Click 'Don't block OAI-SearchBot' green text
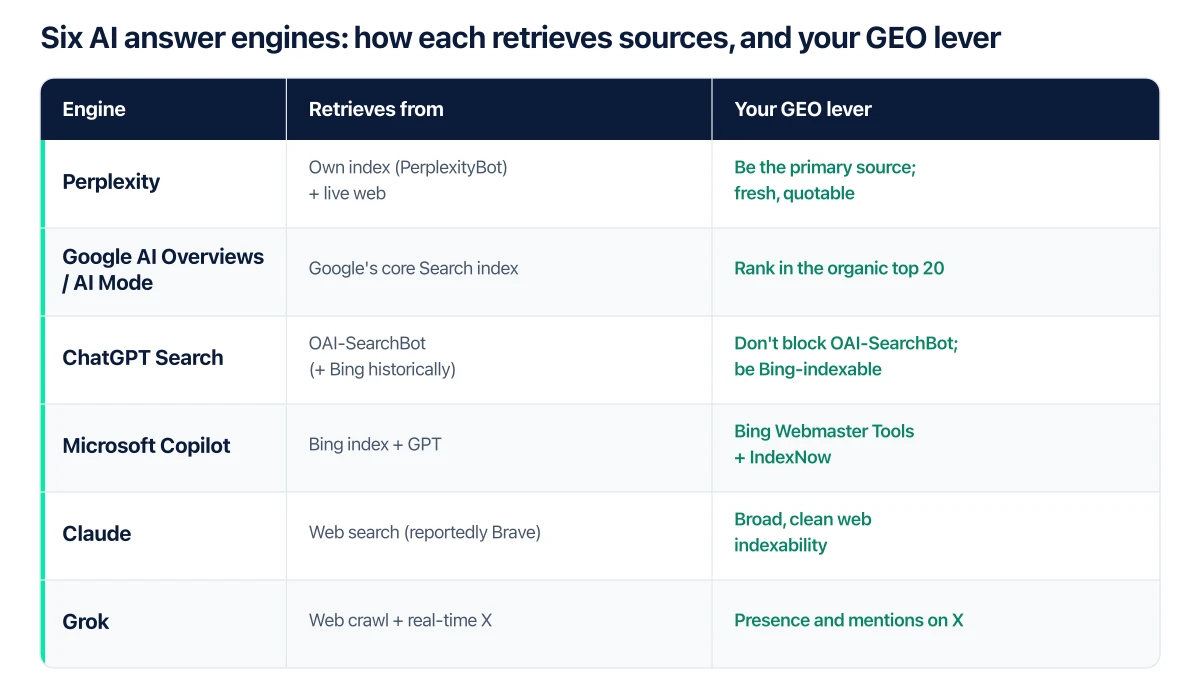Screen dimensions: 1200x692 pos(846,344)
